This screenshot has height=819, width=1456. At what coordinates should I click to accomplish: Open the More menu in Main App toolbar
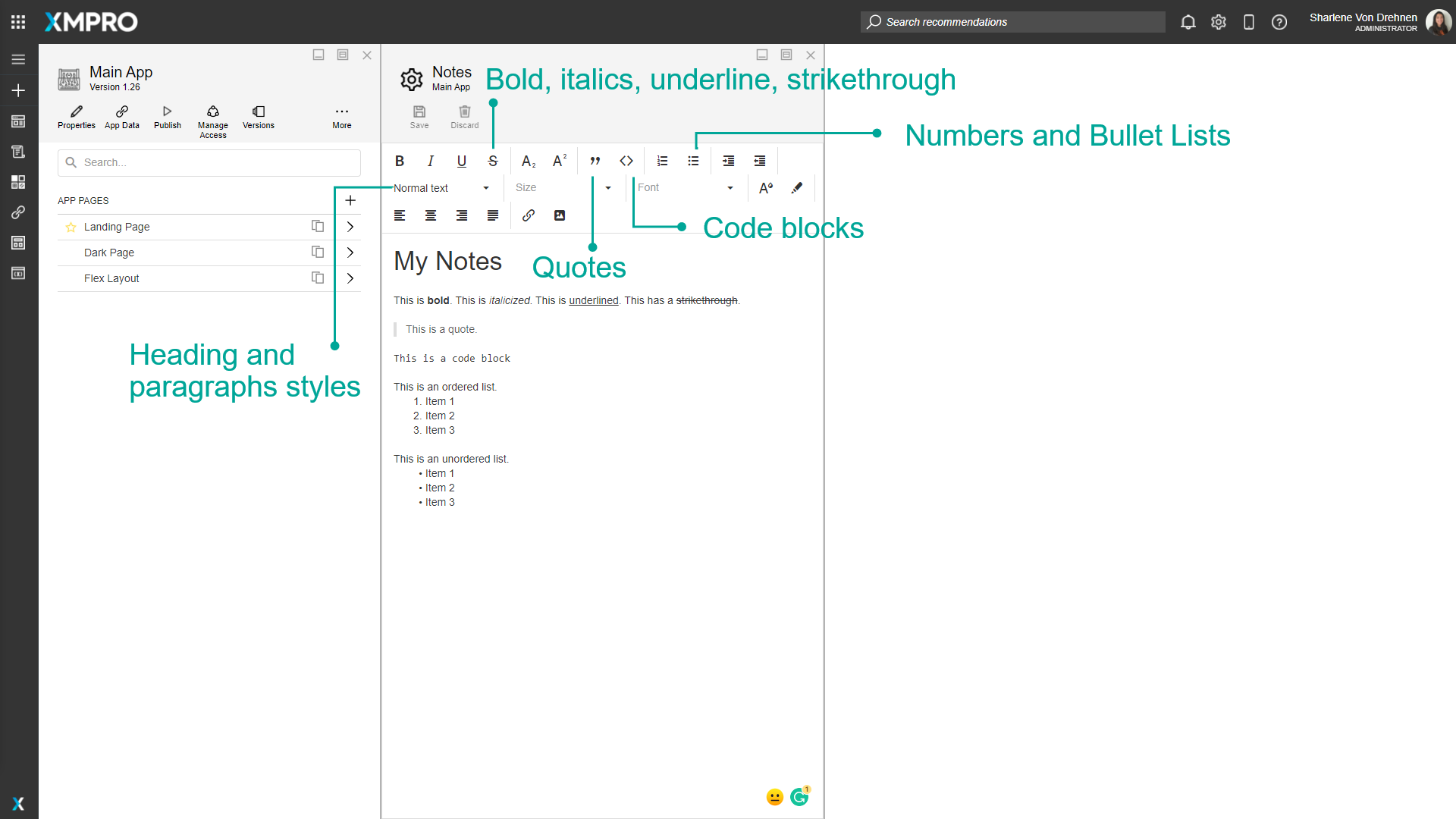pos(341,116)
